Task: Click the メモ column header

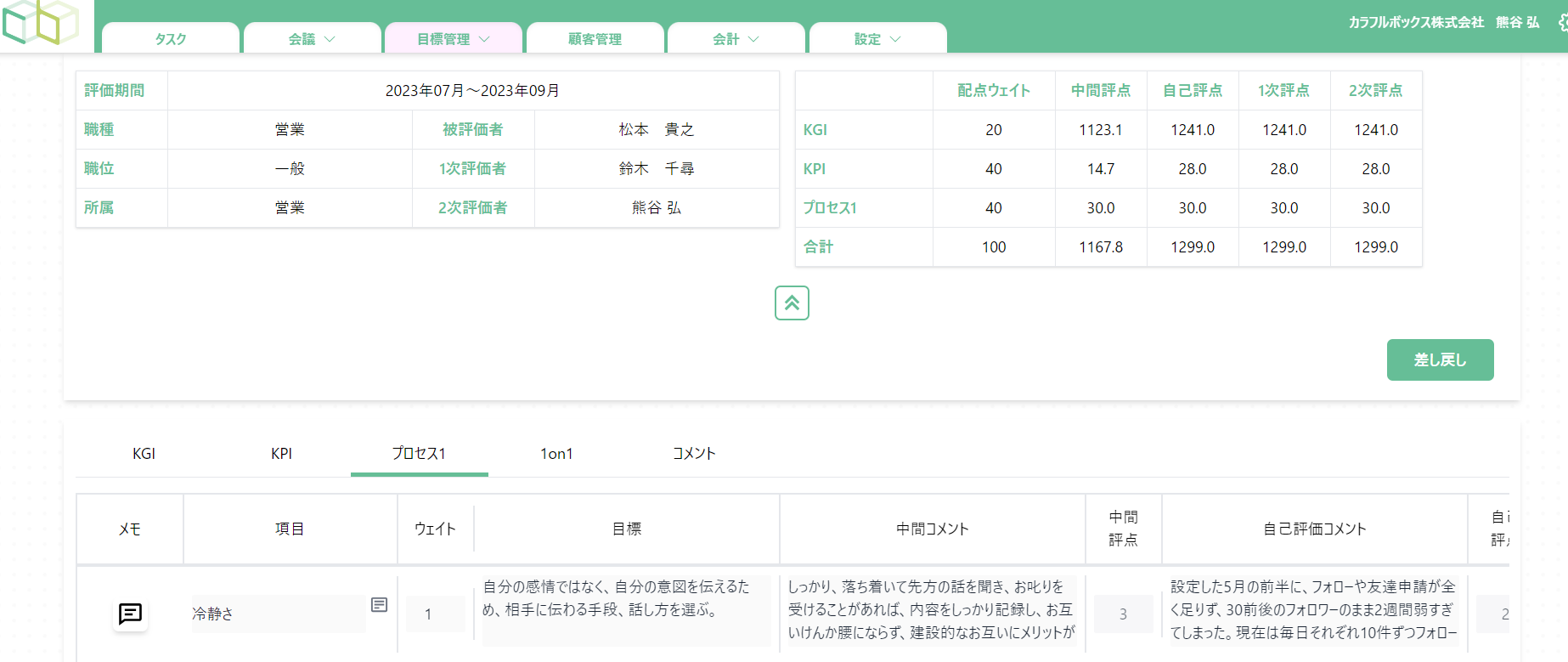Action: tap(130, 529)
